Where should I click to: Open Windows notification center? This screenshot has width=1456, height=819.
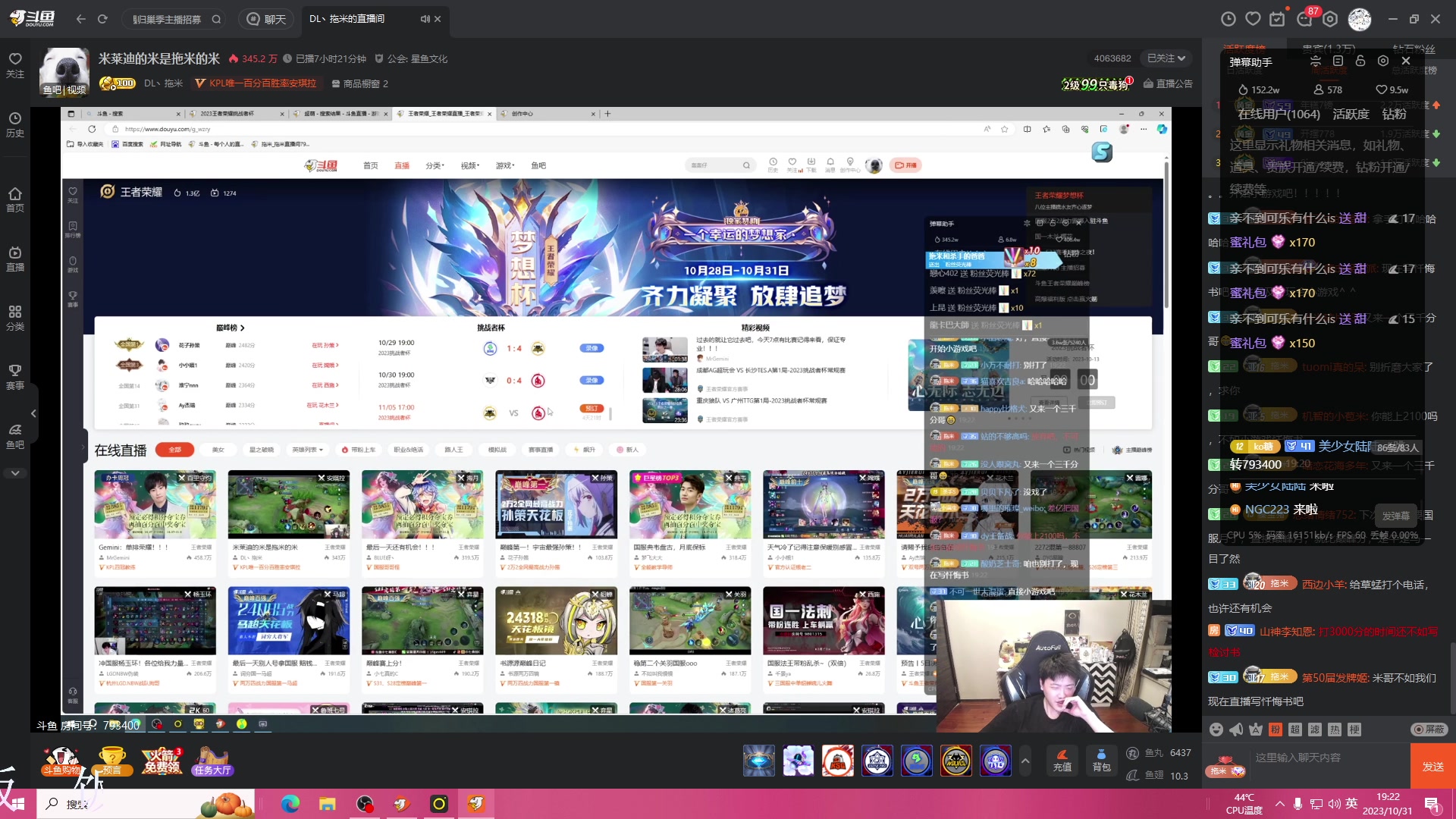click(x=1432, y=804)
